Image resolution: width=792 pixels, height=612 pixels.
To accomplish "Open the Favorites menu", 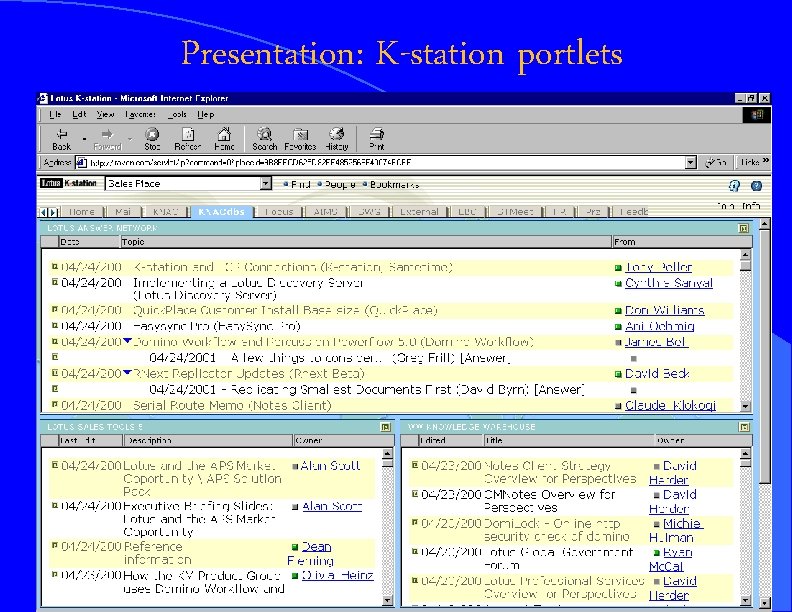I will pyautogui.click(x=140, y=114).
